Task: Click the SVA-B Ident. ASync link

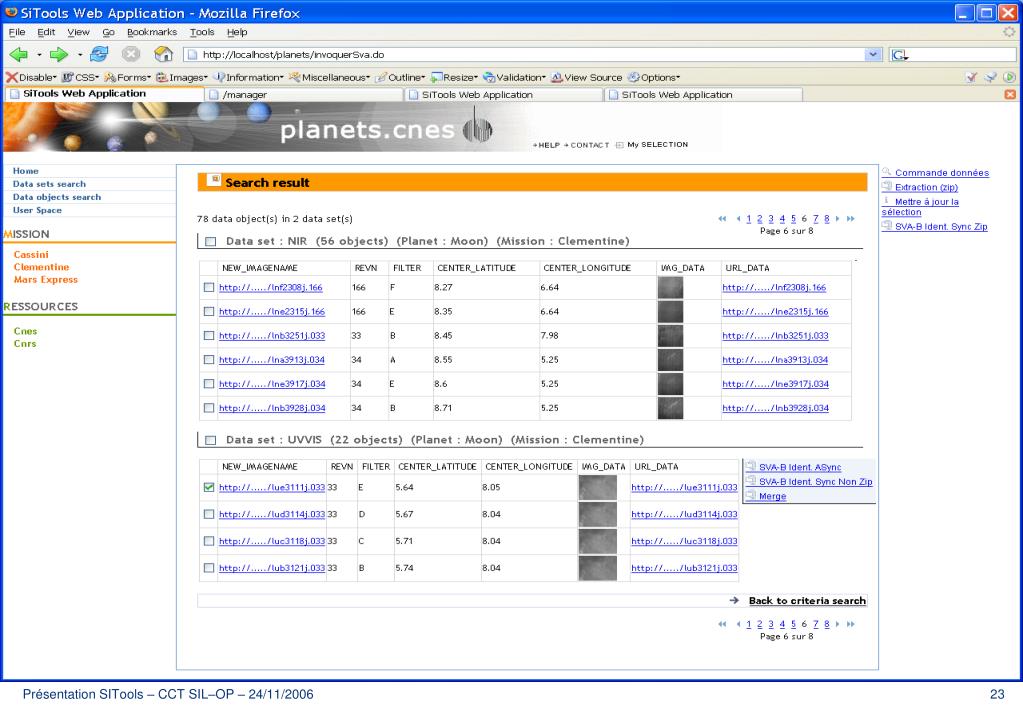Action: (800, 467)
